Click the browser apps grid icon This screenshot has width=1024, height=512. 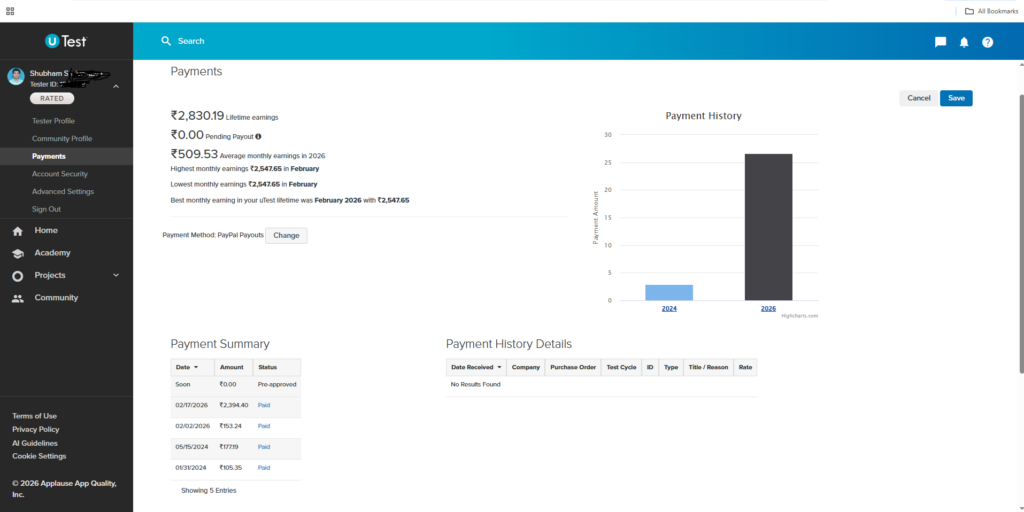(x=10, y=10)
